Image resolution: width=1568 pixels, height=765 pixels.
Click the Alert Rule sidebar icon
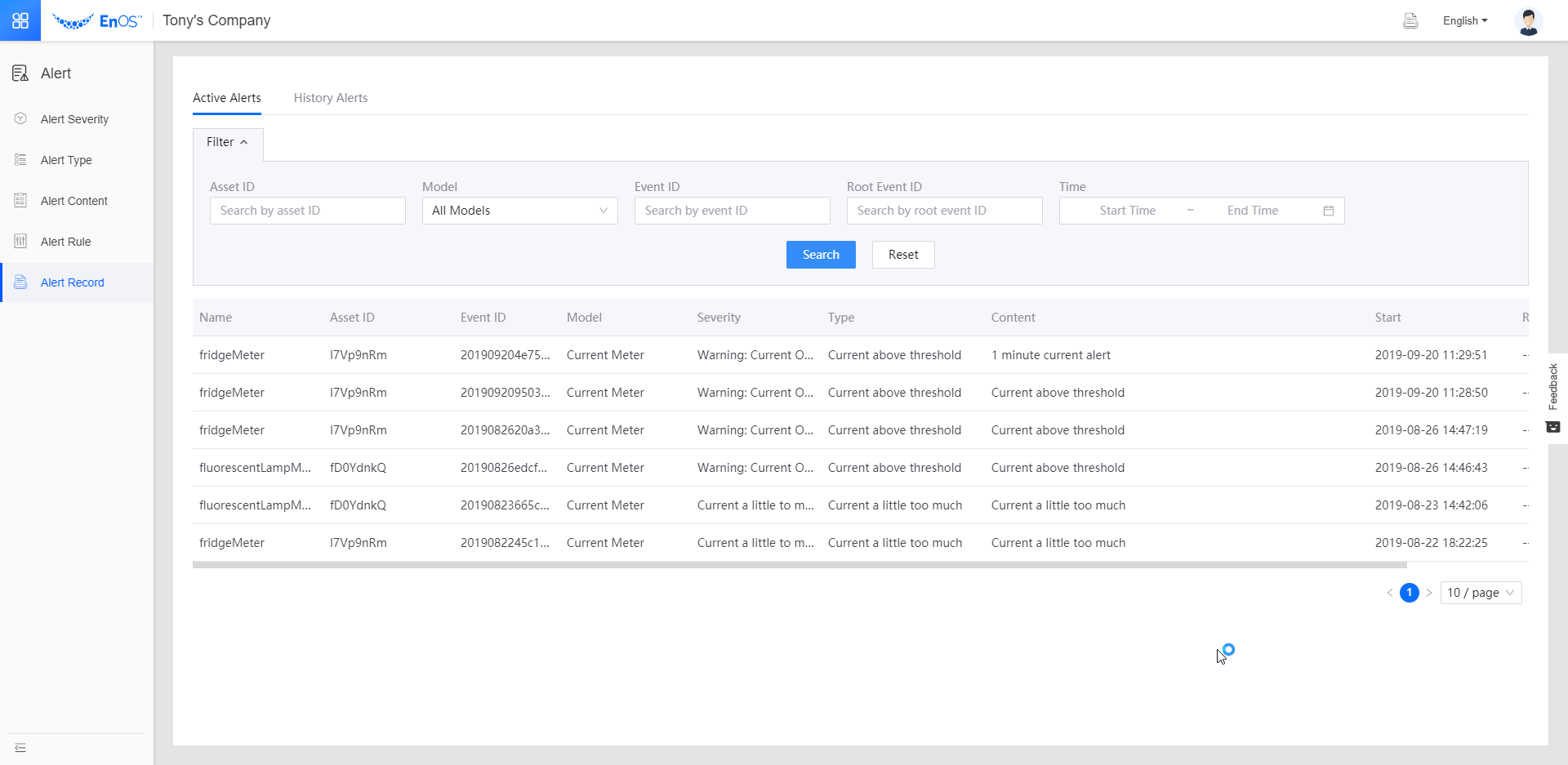[x=21, y=242]
